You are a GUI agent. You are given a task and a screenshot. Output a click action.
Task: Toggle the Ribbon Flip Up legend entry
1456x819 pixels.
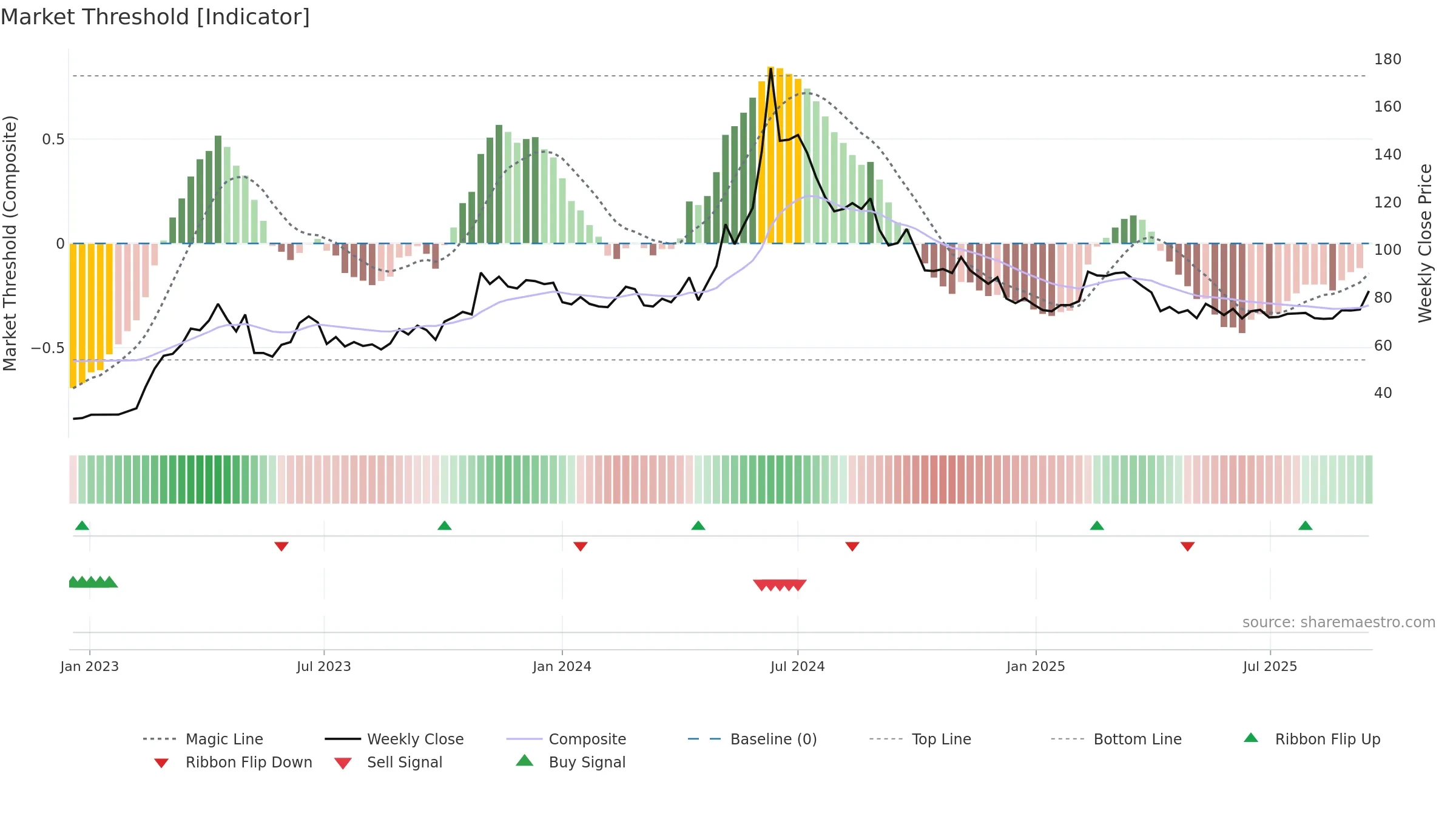click(1312, 739)
